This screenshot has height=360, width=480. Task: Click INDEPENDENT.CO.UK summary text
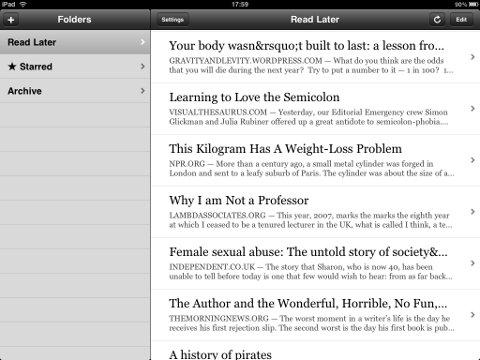[x=311, y=271]
